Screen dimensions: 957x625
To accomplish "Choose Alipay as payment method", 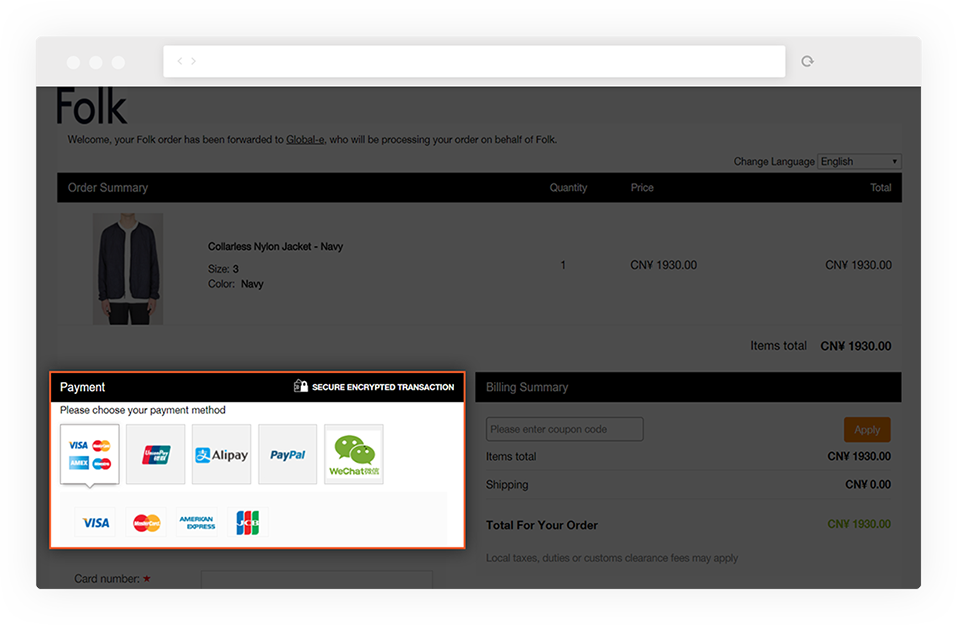I will 222,454.
